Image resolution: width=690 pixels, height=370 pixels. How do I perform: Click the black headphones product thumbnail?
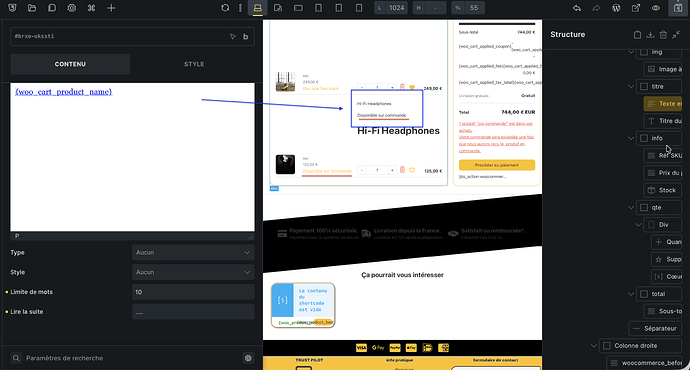[285, 164]
